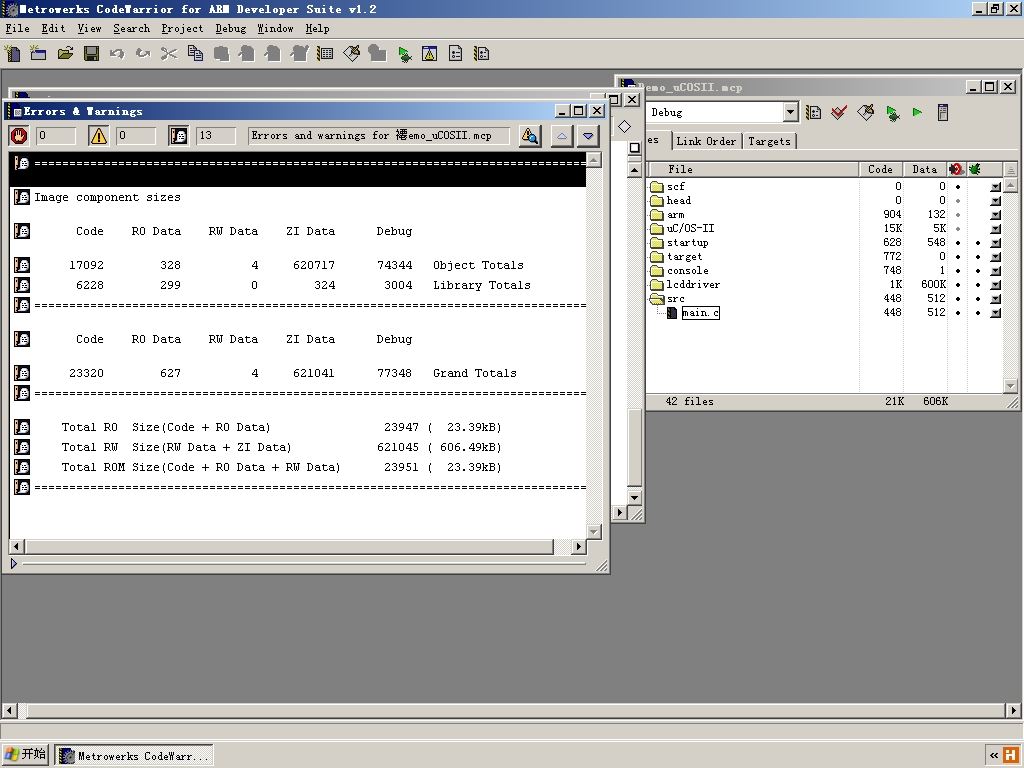Toggle the debug dot for console row
The width and height of the screenshot is (1024, 768).
pyautogui.click(x=978, y=271)
